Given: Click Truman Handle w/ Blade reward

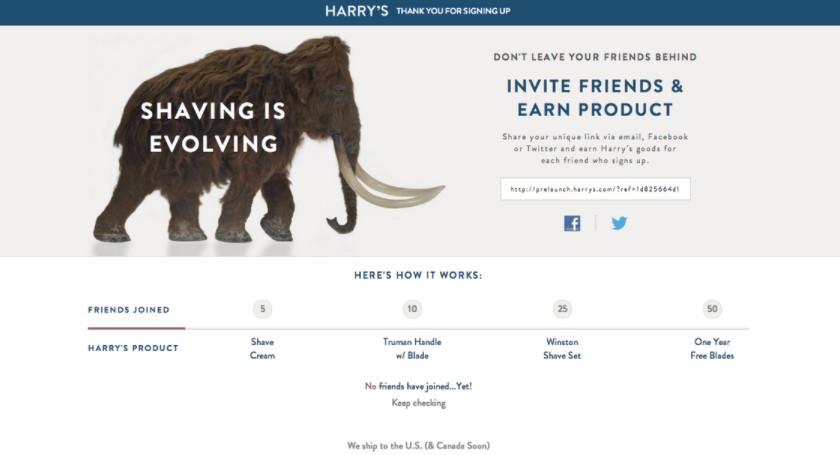Looking at the screenshot, I should coord(412,348).
